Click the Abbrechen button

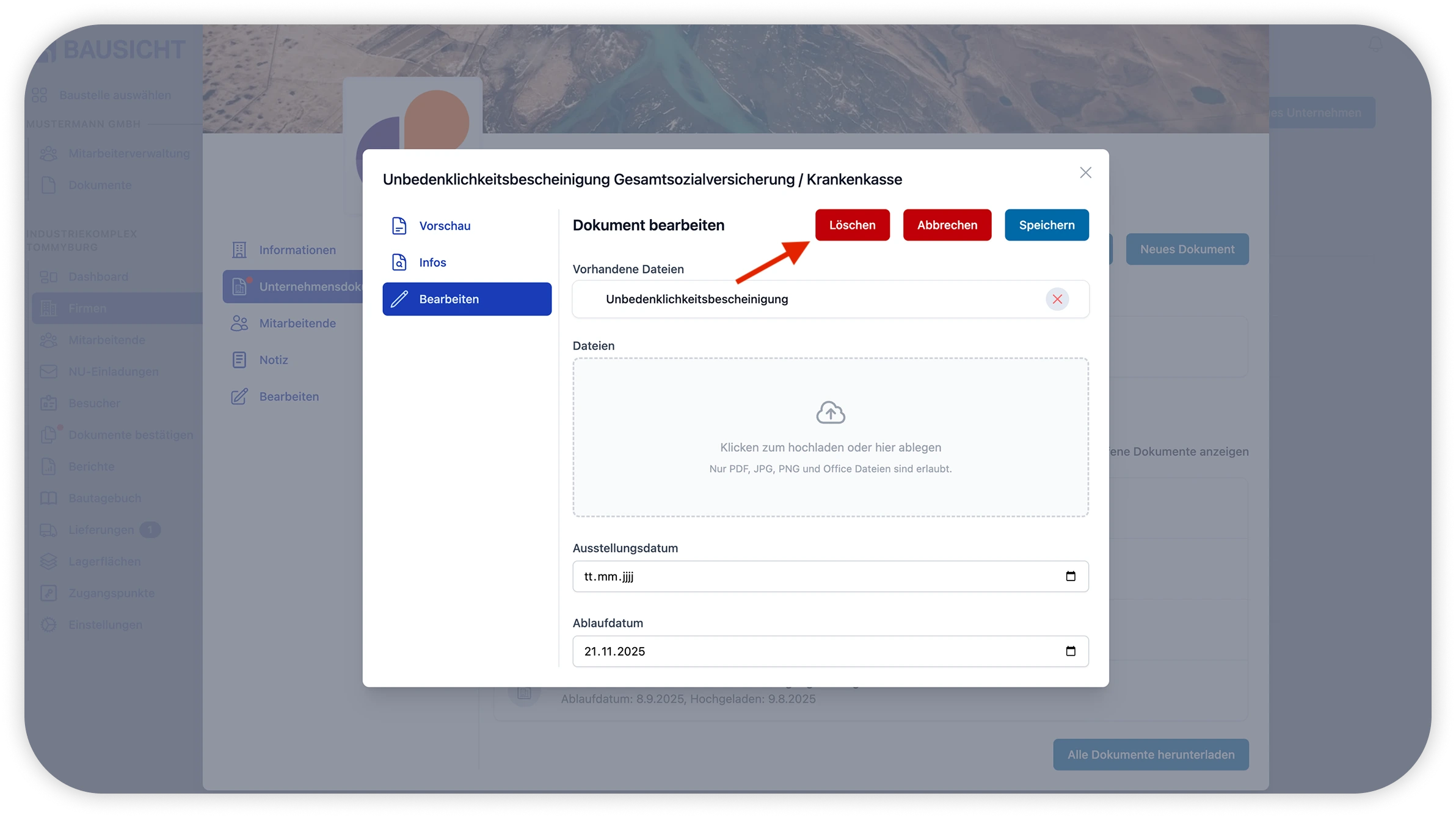coord(947,225)
